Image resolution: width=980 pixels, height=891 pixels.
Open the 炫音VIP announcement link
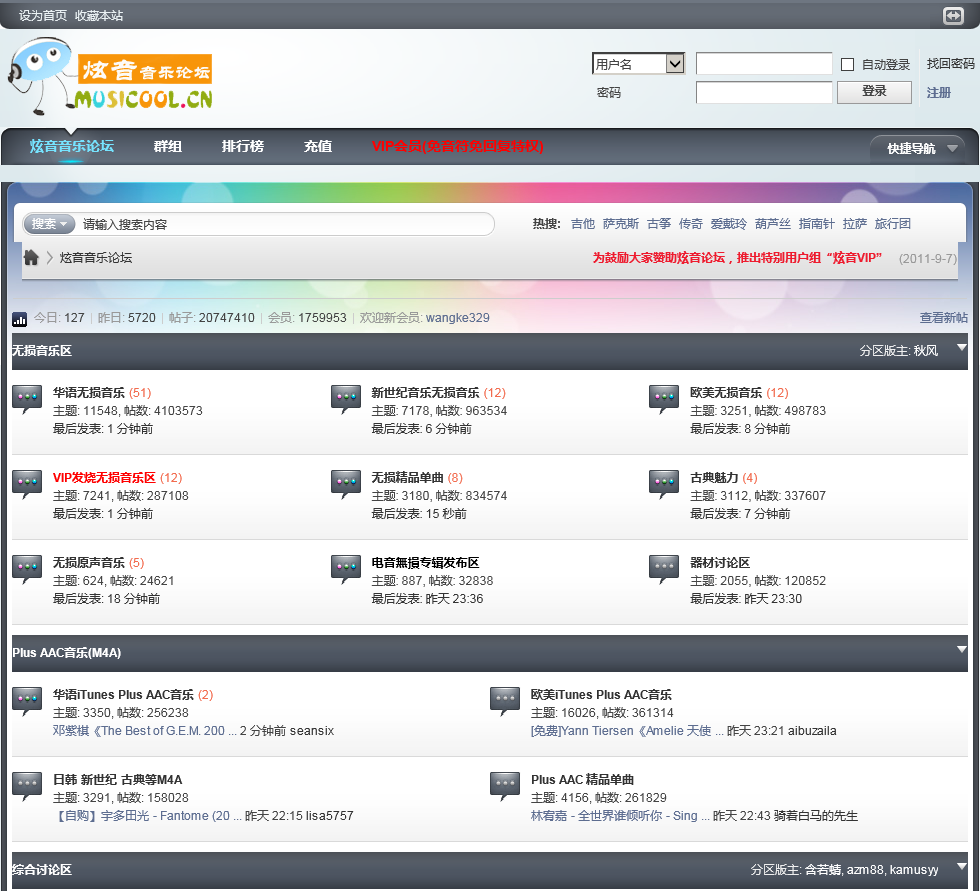(737, 257)
